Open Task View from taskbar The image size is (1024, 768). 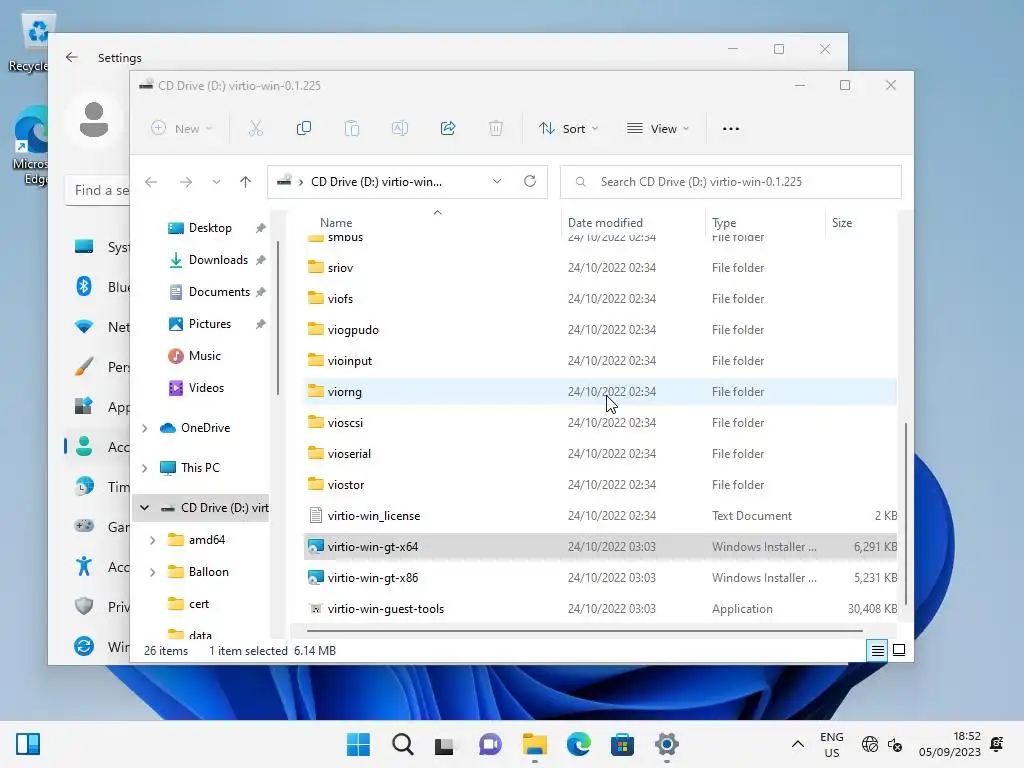coord(444,744)
